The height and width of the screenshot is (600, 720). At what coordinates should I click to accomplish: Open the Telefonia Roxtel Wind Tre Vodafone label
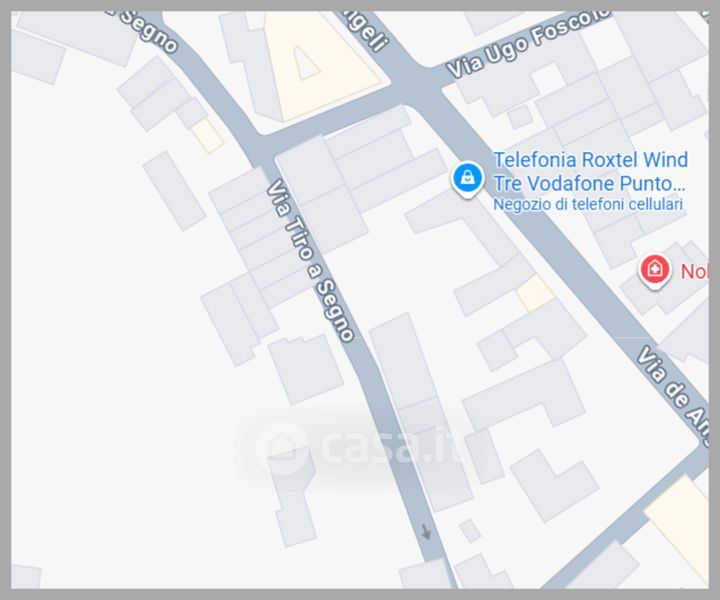click(x=590, y=171)
